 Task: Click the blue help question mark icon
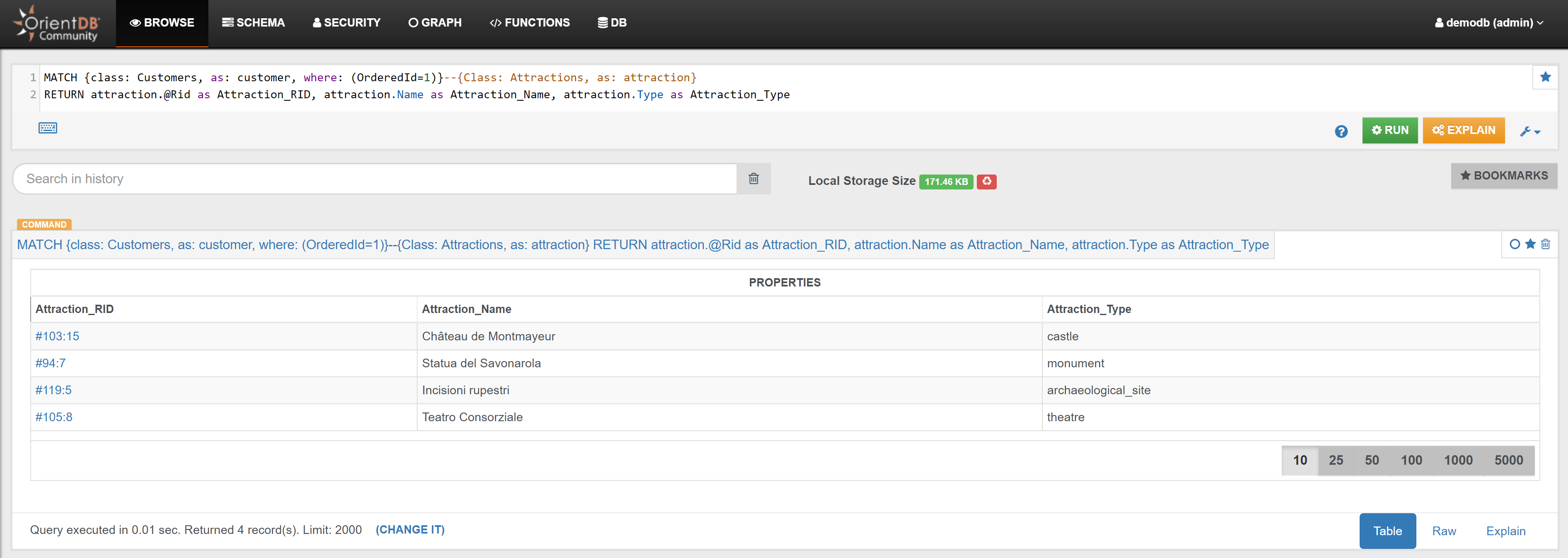[x=1340, y=131]
